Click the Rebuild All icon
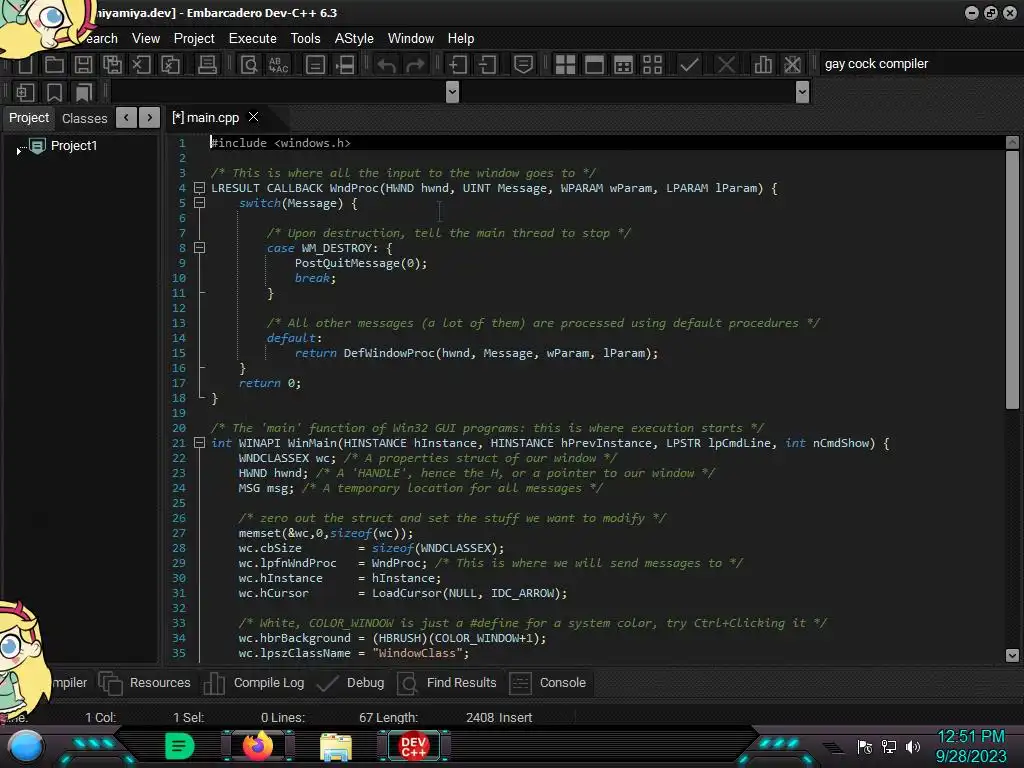Viewport: 1024px width, 768px height. click(652, 64)
